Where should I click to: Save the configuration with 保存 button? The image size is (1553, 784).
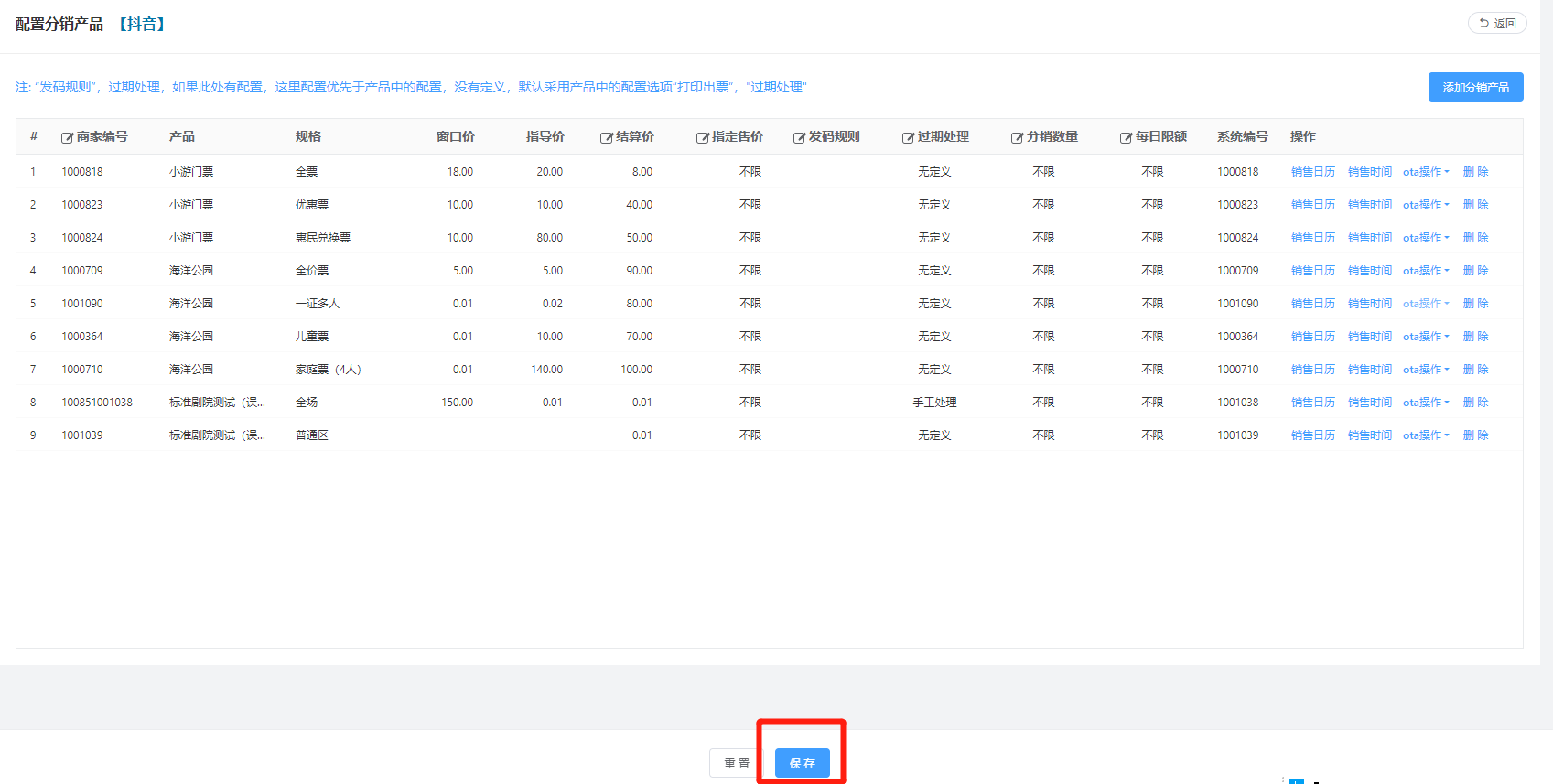(802, 763)
